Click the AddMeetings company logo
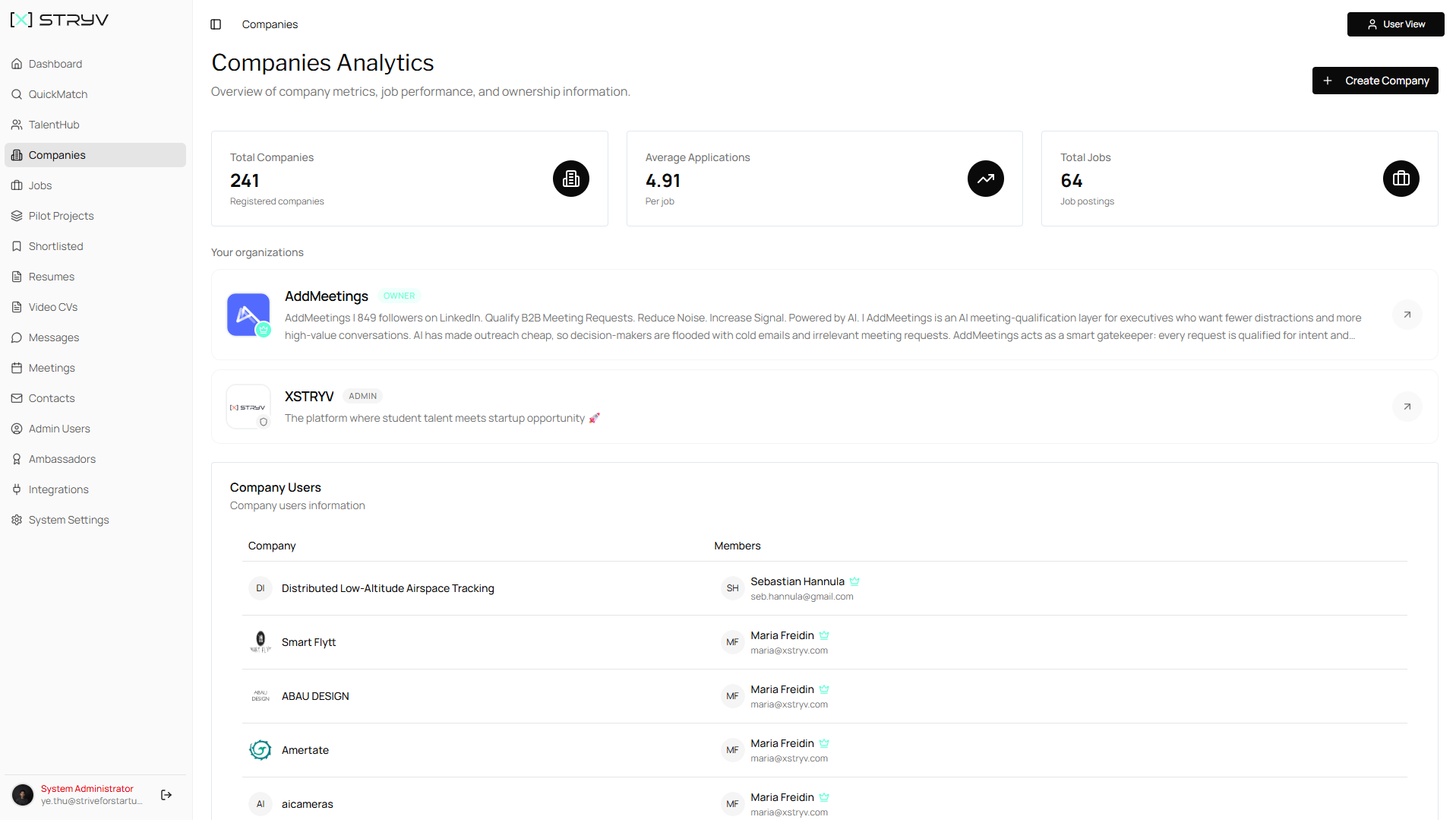The image size is (1456, 820). click(248, 315)
